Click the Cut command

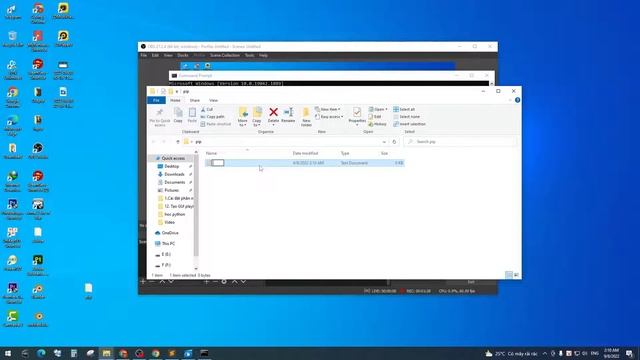(207, 109)
